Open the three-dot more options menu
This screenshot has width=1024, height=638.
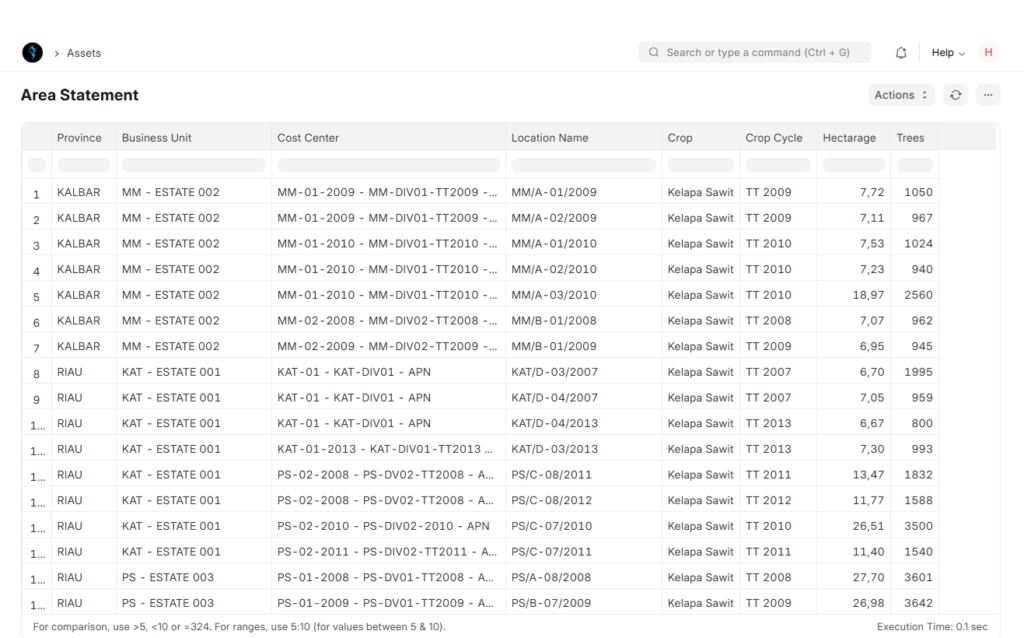pyautogui.click(x=988, y=95)
